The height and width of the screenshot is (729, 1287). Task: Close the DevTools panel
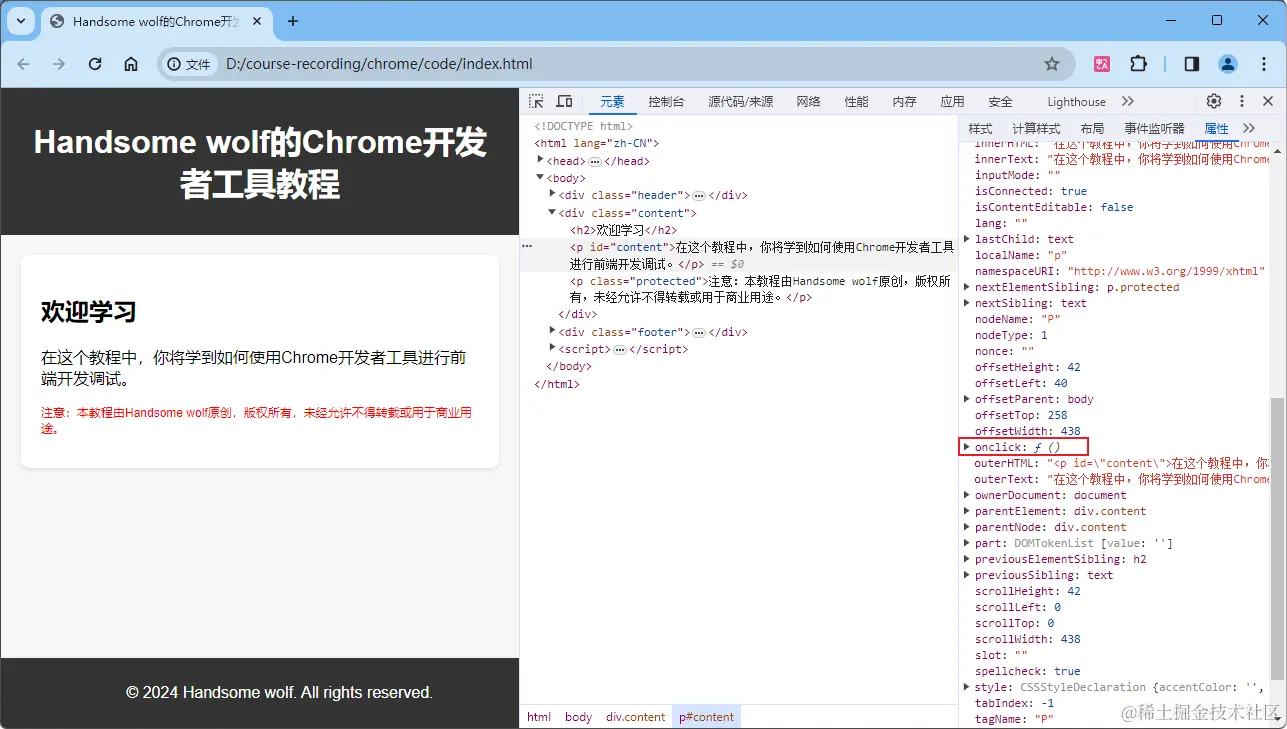(1268, 101)
